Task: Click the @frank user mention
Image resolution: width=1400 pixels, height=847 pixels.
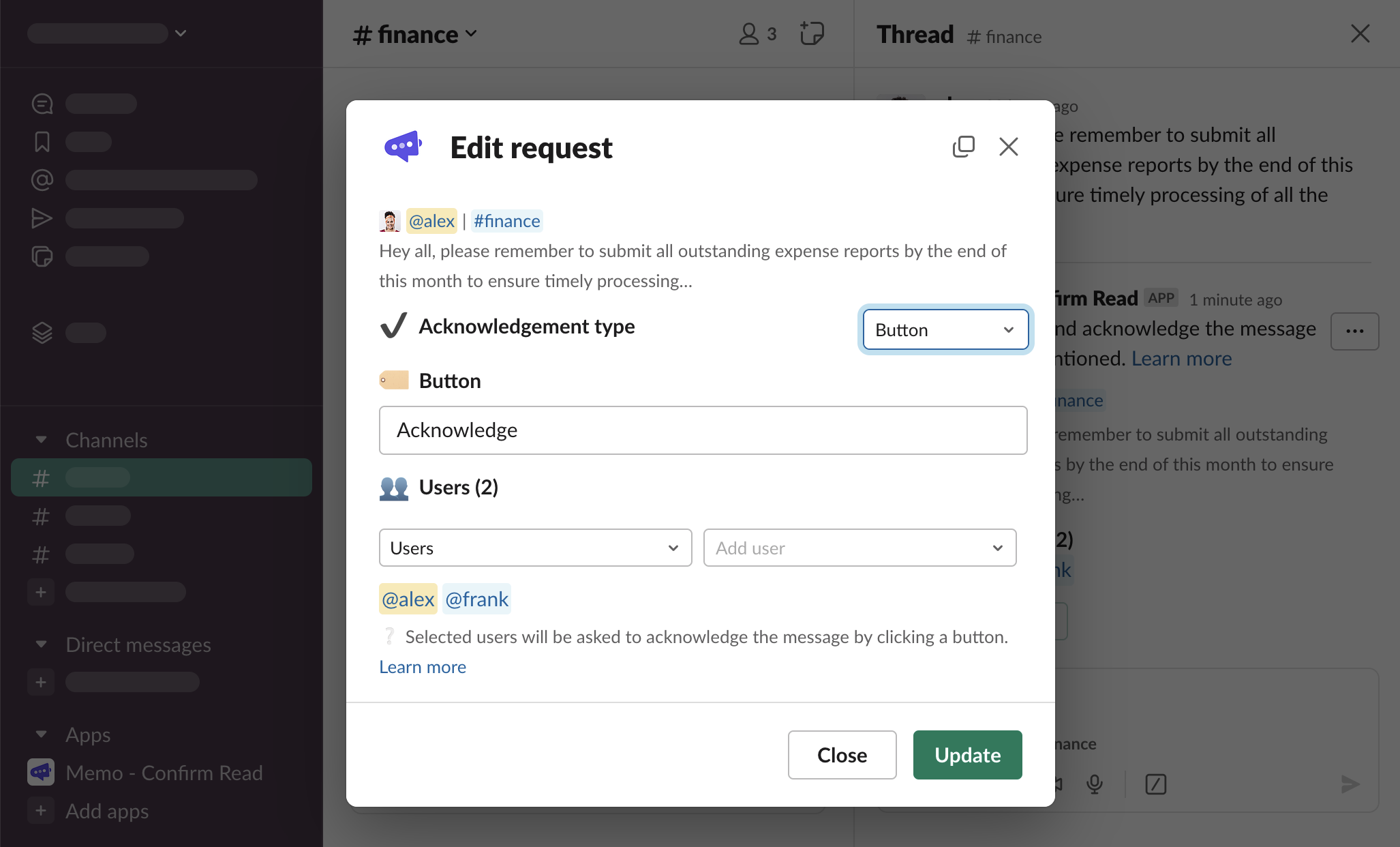Action: point(476,599)
